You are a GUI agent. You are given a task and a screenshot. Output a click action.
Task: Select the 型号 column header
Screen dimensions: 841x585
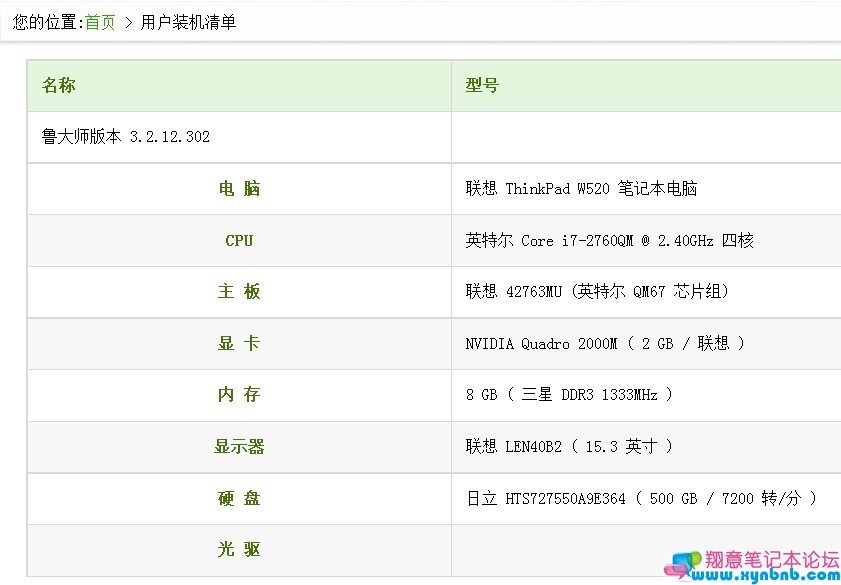click(x=482, y=85)
